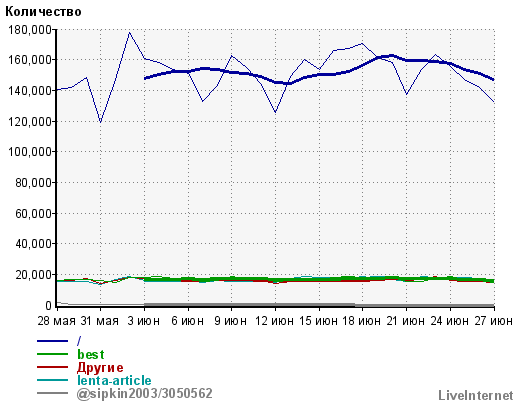Open the "/" legend link
This screenshot has height=405, width=520.
[x=79, y=341]
